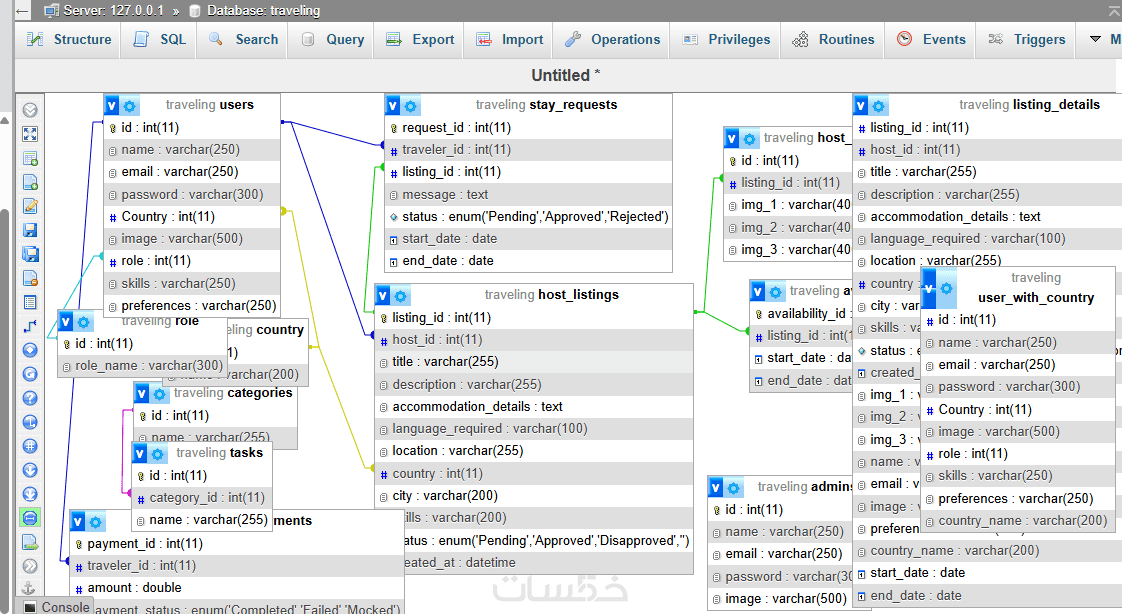
Task: Click gear icon on admins table
Action: (x=733, y=488)
